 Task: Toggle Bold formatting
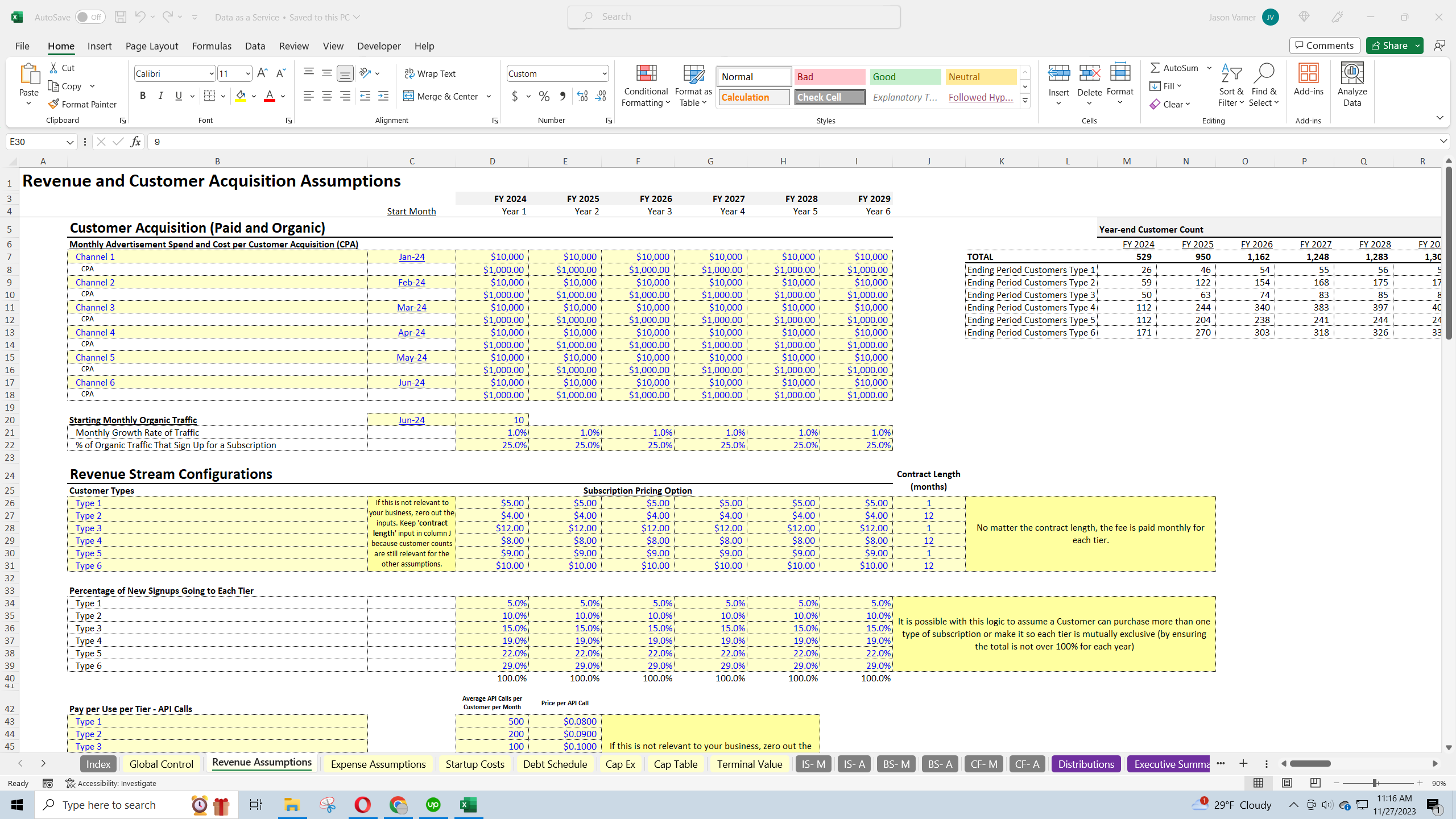(x=143, y=96)
